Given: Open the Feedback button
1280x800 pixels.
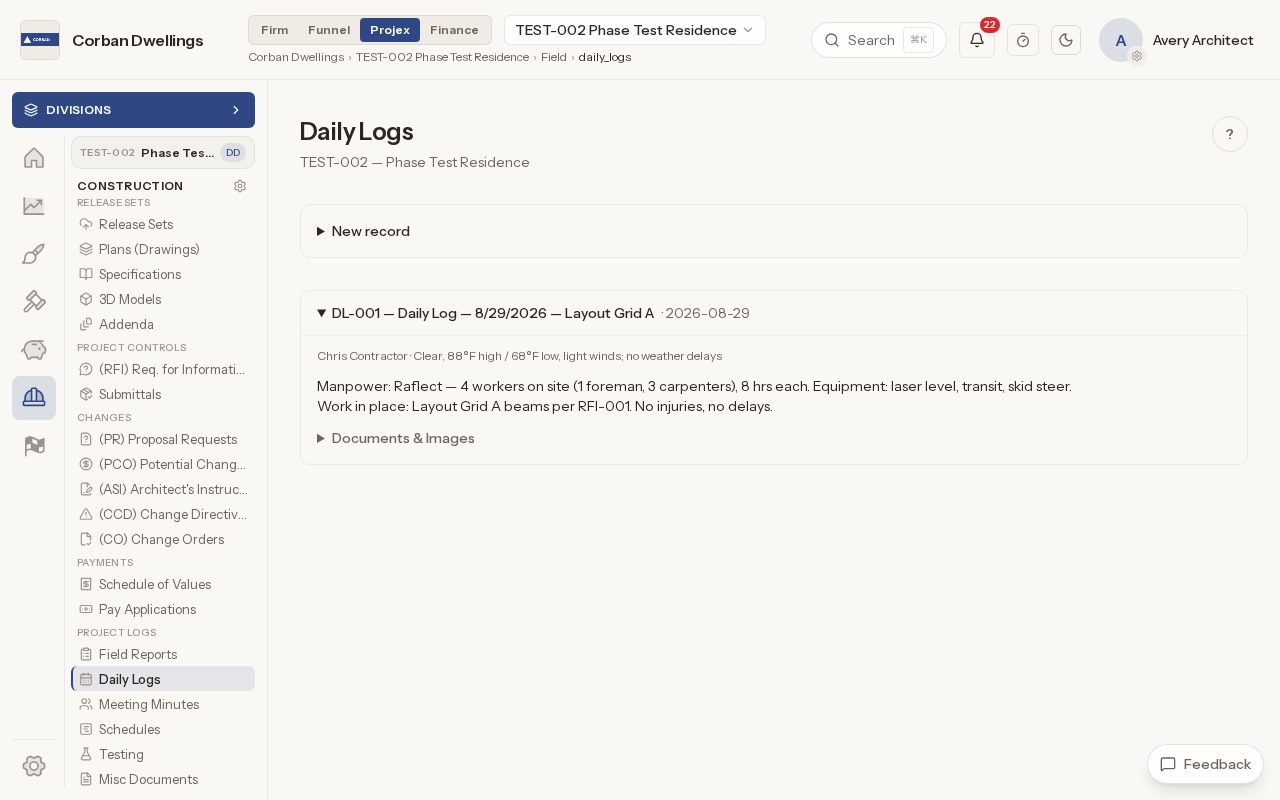Looking at the screenshot, I should (x=1205, y=764).
